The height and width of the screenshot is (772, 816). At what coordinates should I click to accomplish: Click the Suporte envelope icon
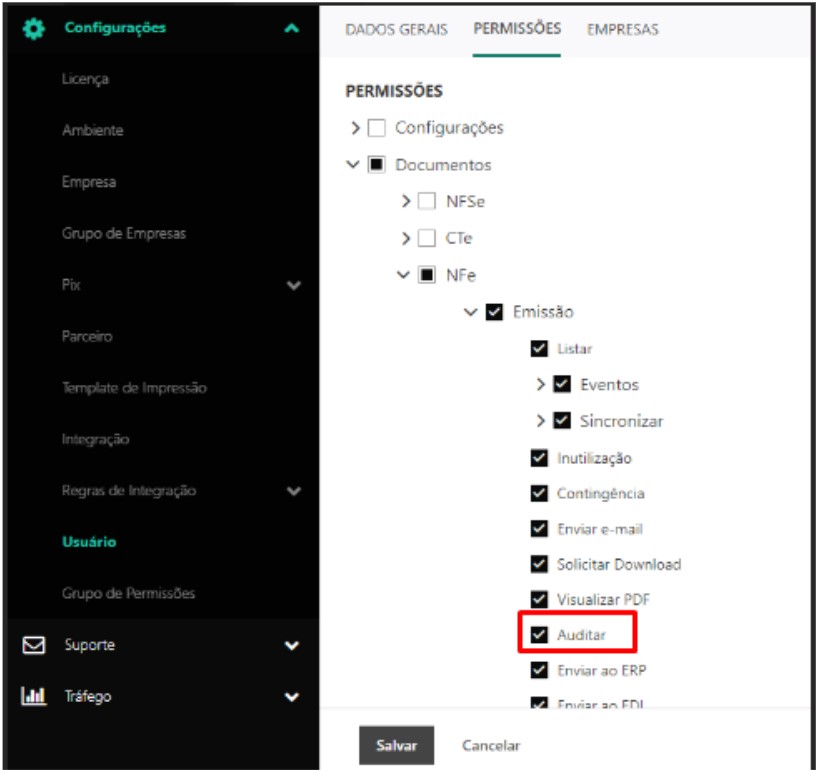(x=33, y=645)
